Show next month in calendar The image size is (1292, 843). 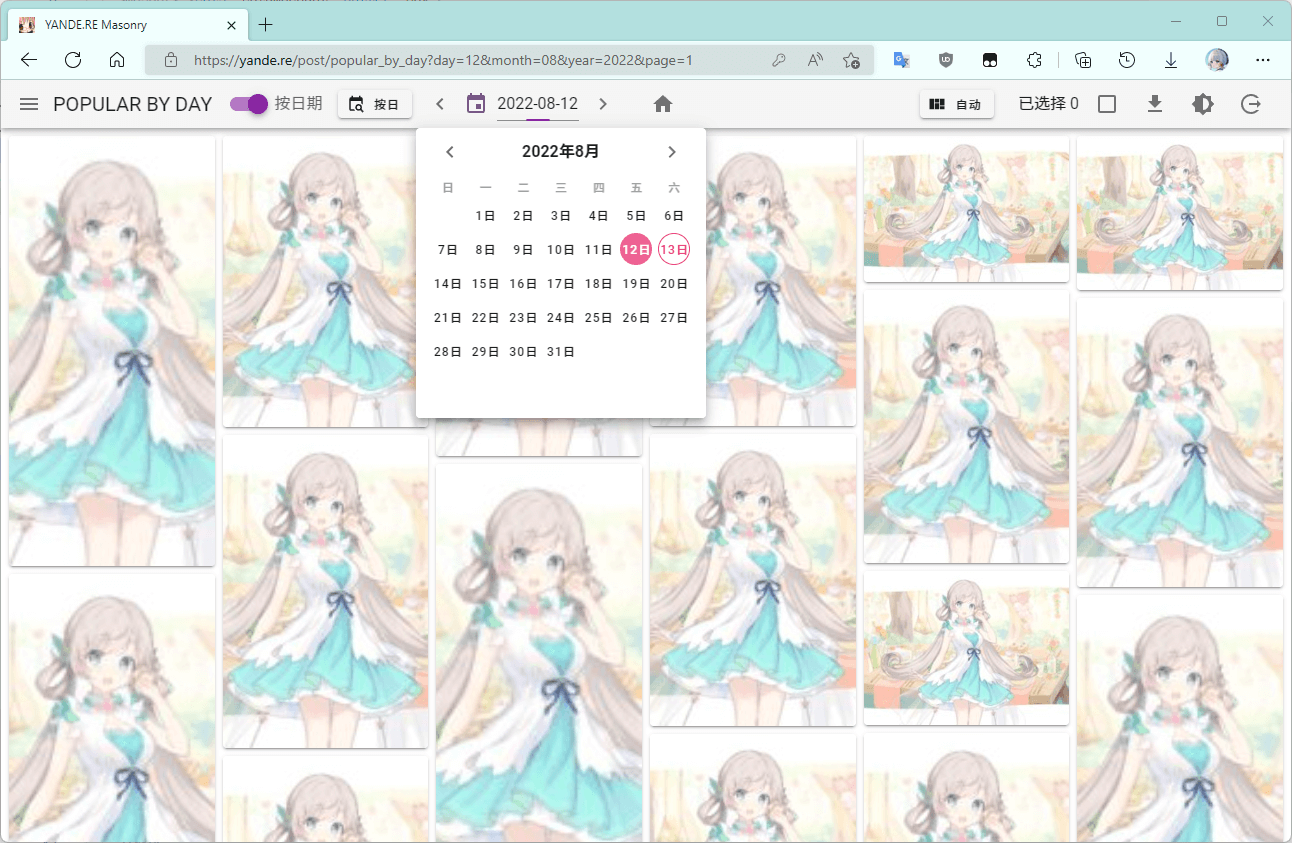pos(672,152)
